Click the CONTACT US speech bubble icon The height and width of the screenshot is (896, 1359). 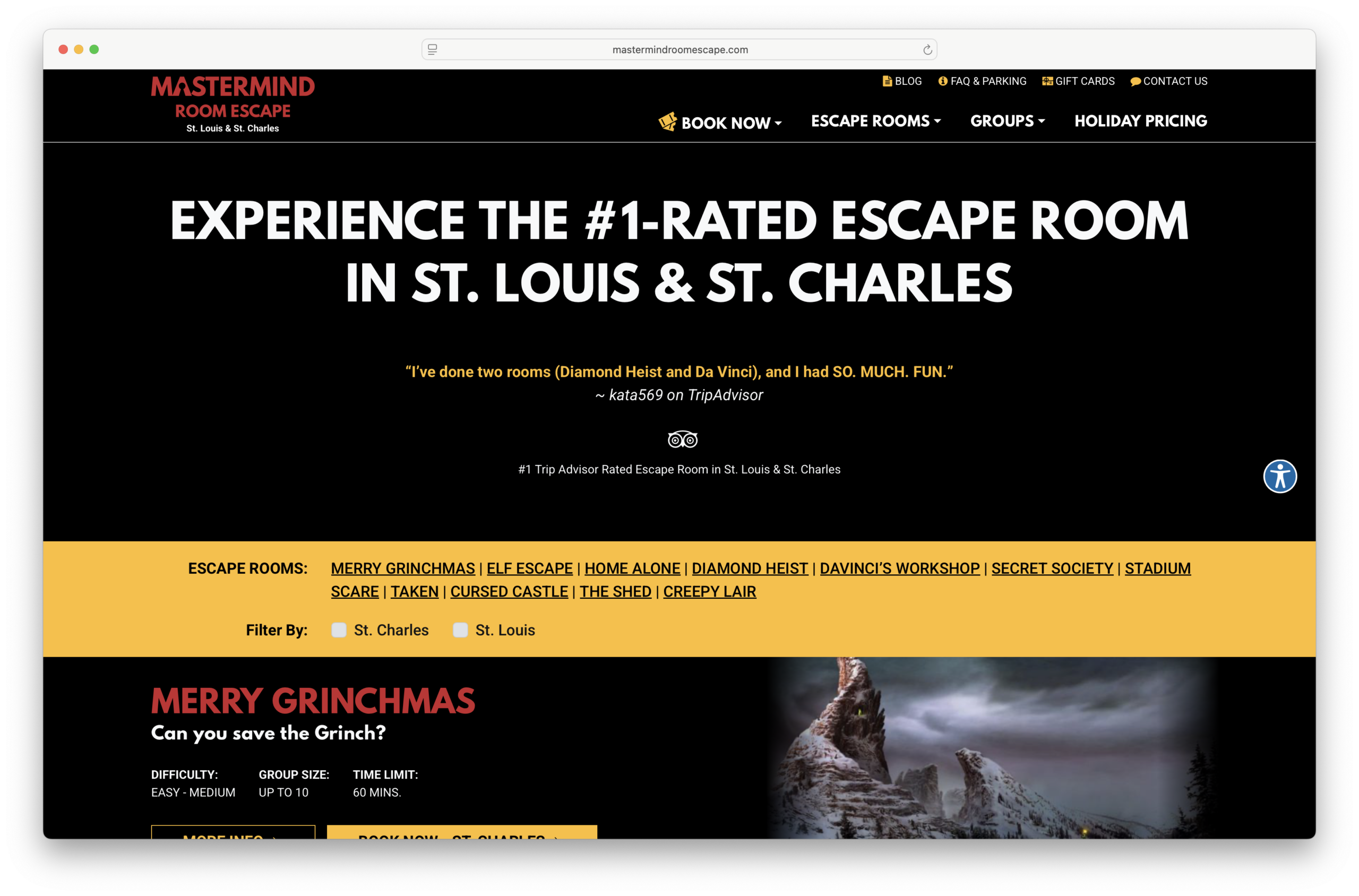pos(1136,81)
